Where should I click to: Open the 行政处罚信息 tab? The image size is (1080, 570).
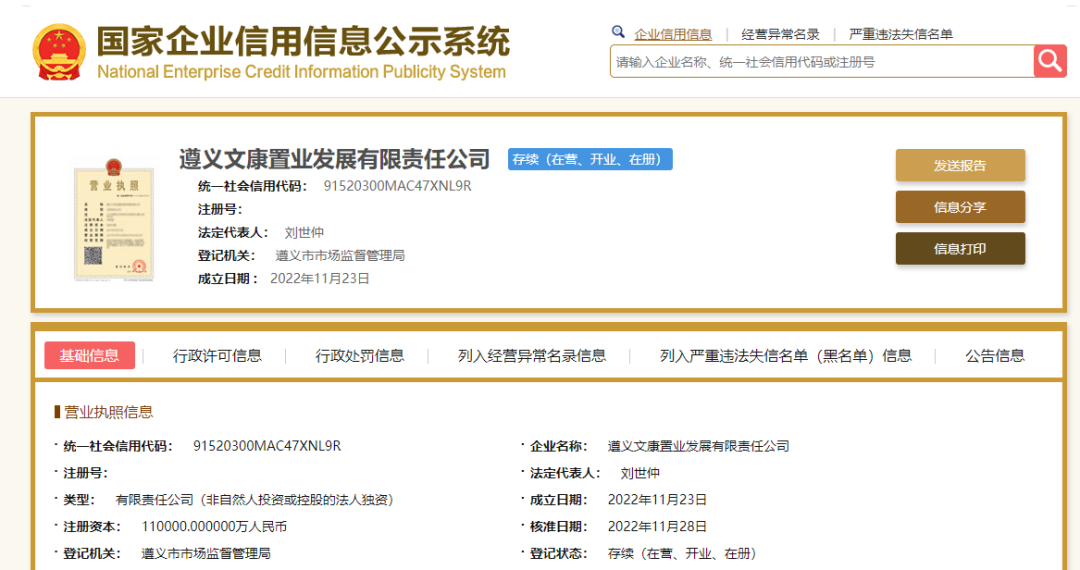pos(360,356)
